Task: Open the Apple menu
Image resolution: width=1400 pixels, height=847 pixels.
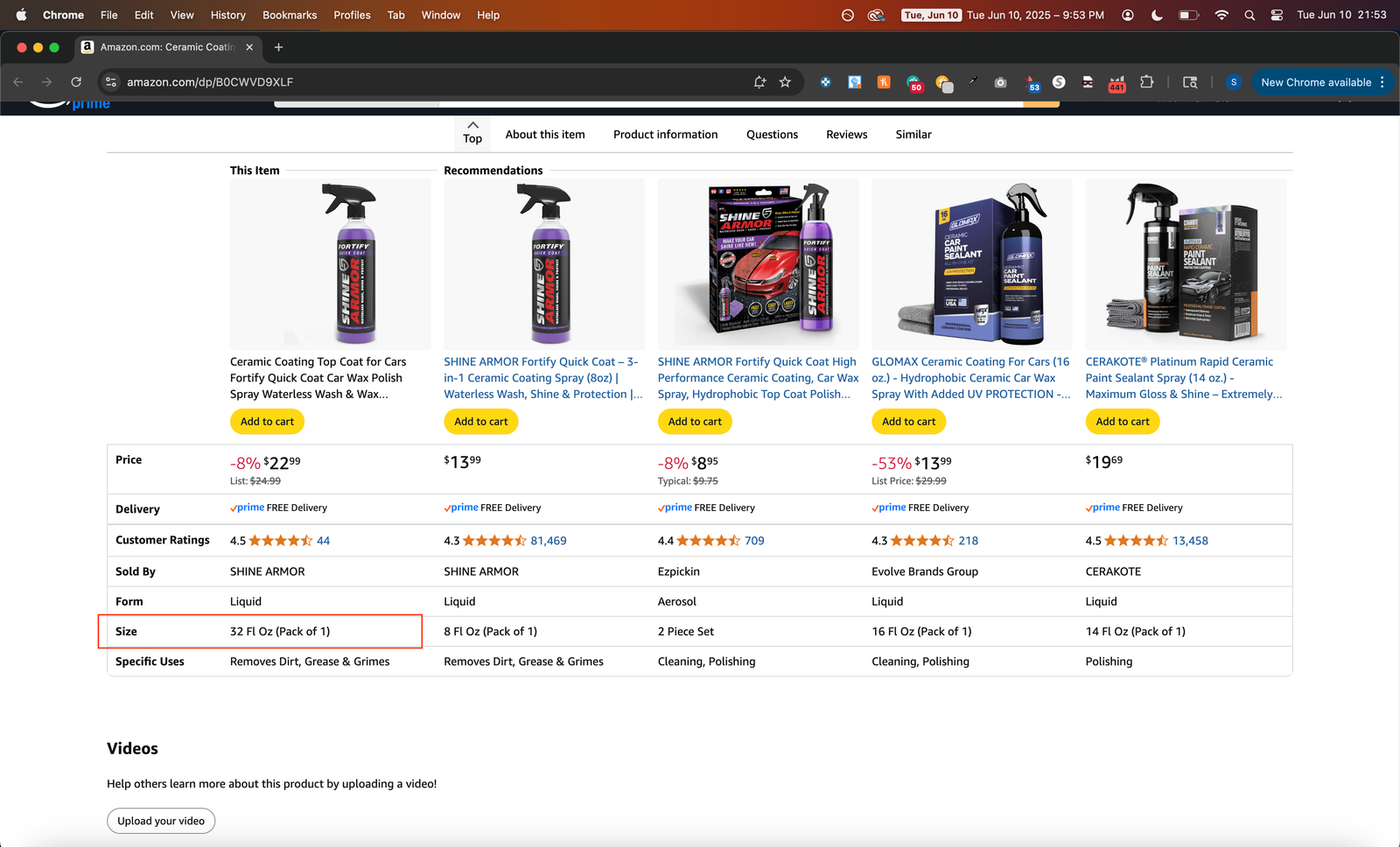Action: (x=21, y=15)
